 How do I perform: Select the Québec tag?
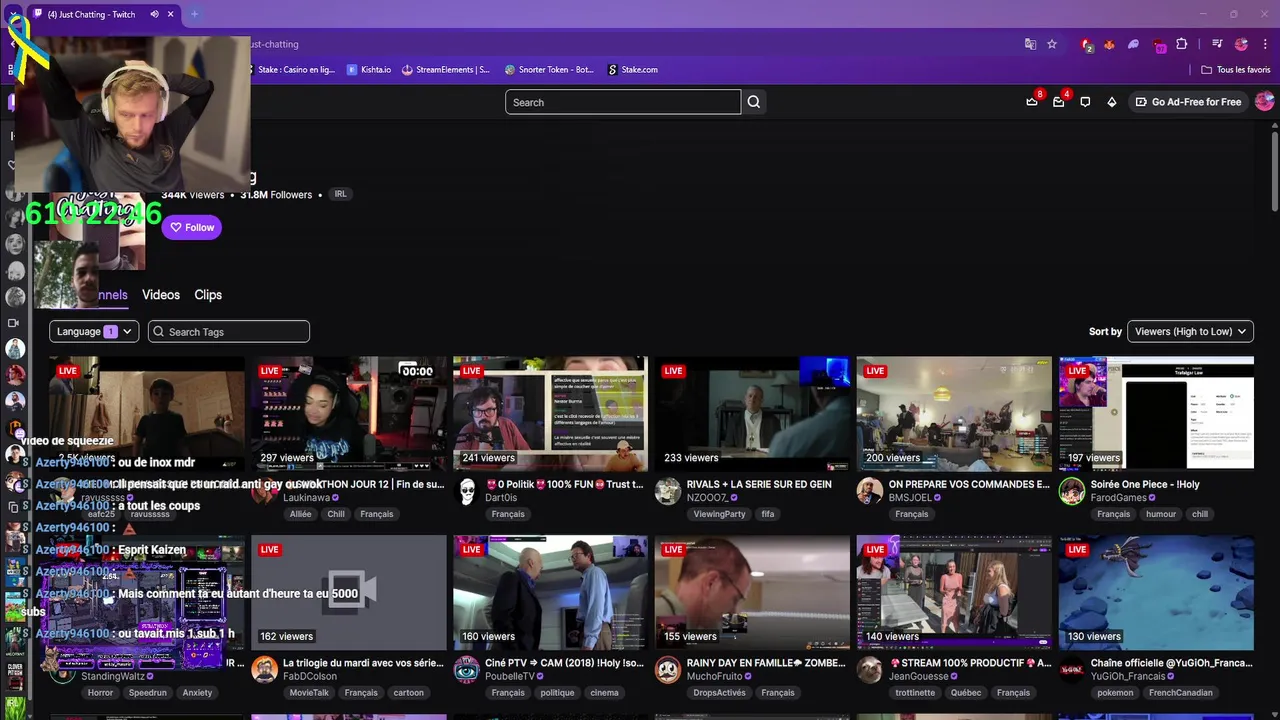(966, 692)
